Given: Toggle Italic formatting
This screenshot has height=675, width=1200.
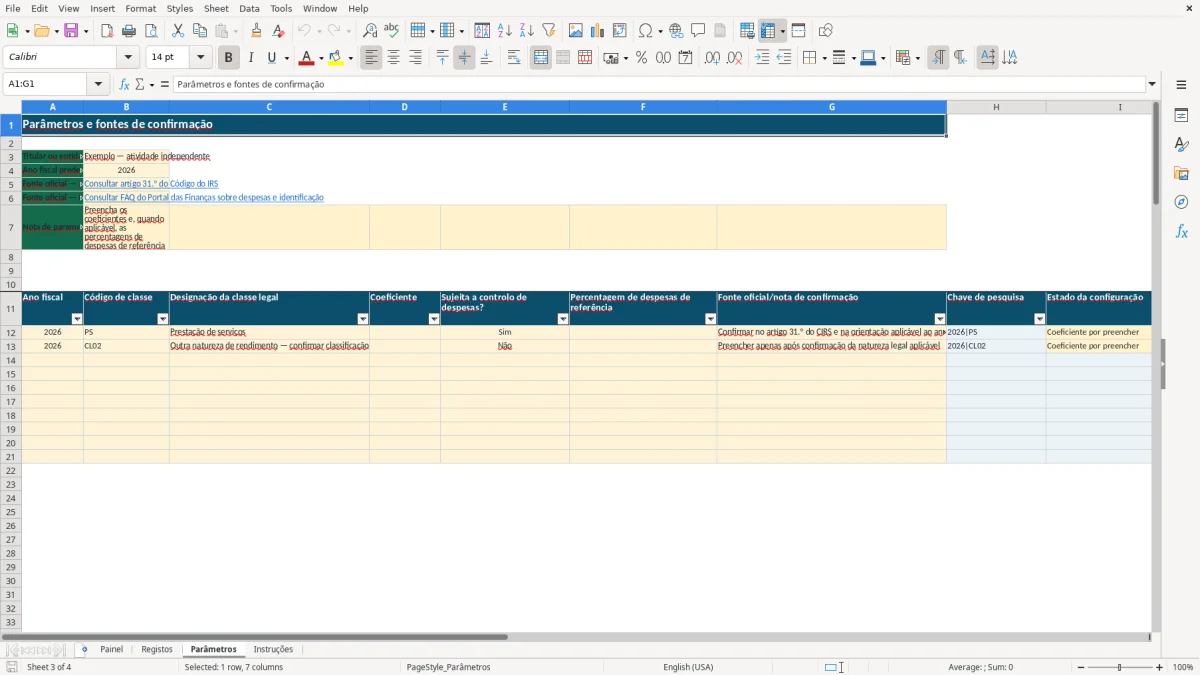Looking at the screenshot, I should click(251, 58).
